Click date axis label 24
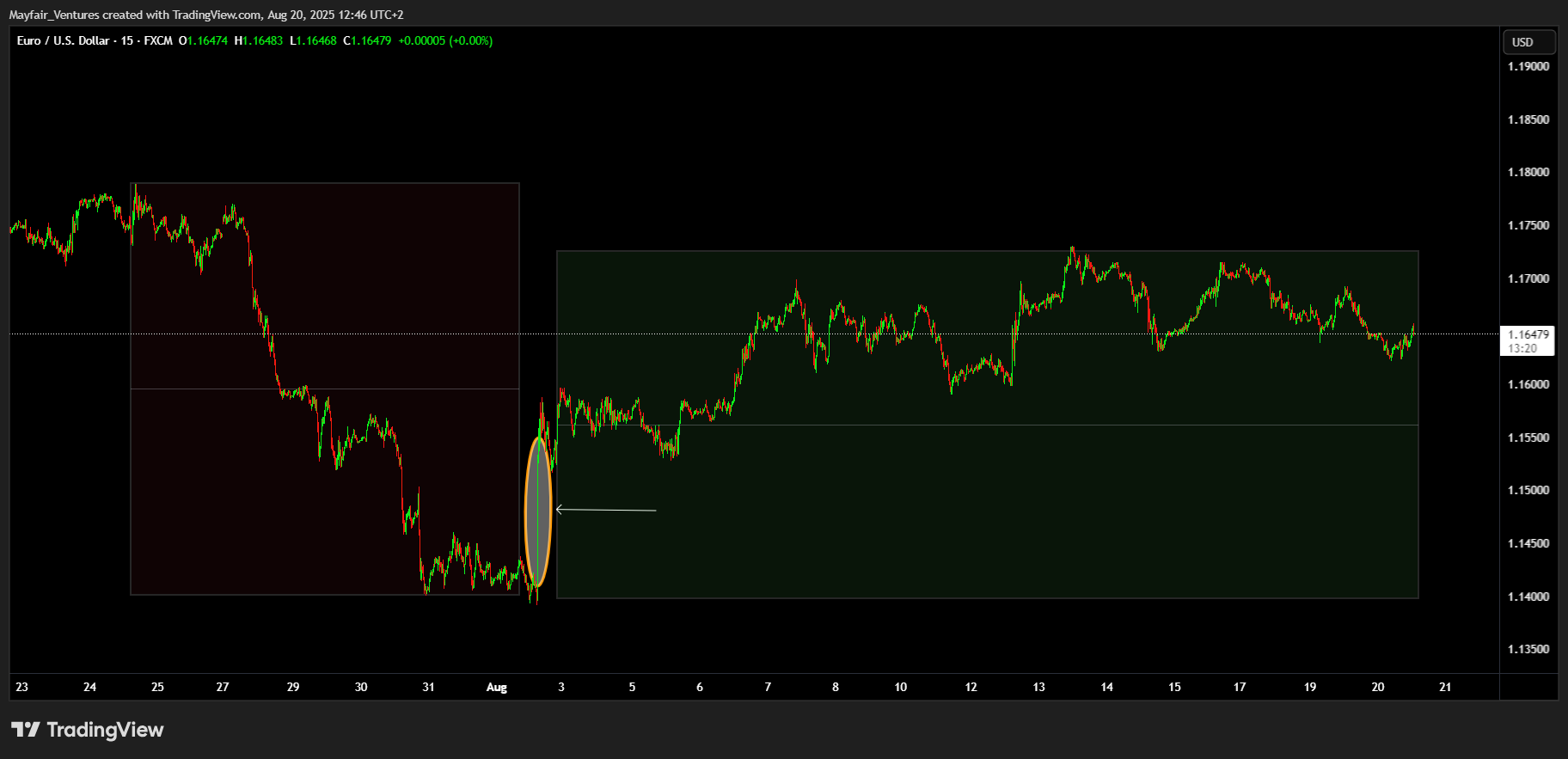The image size is (1568, 759). coord(89,687)
